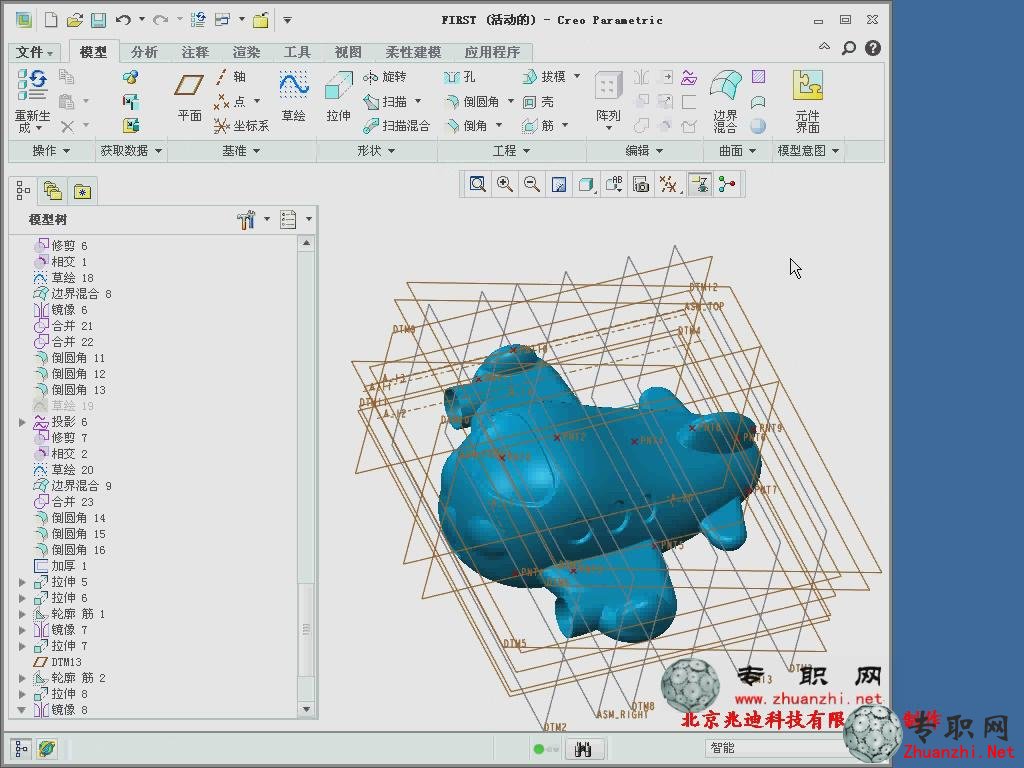Open the Display Style dropdown

[586, 185]
